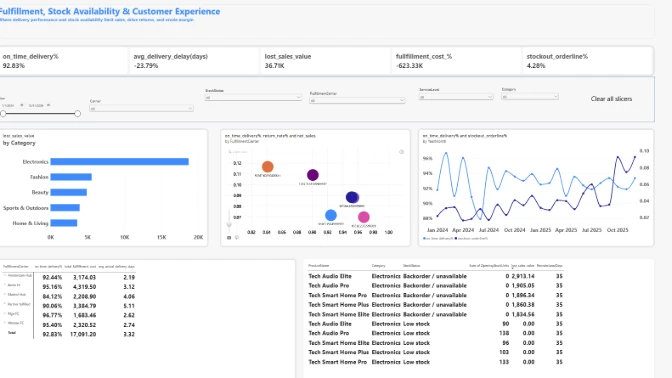Click the 1,905.05 lost sales value

coord(523,286)
